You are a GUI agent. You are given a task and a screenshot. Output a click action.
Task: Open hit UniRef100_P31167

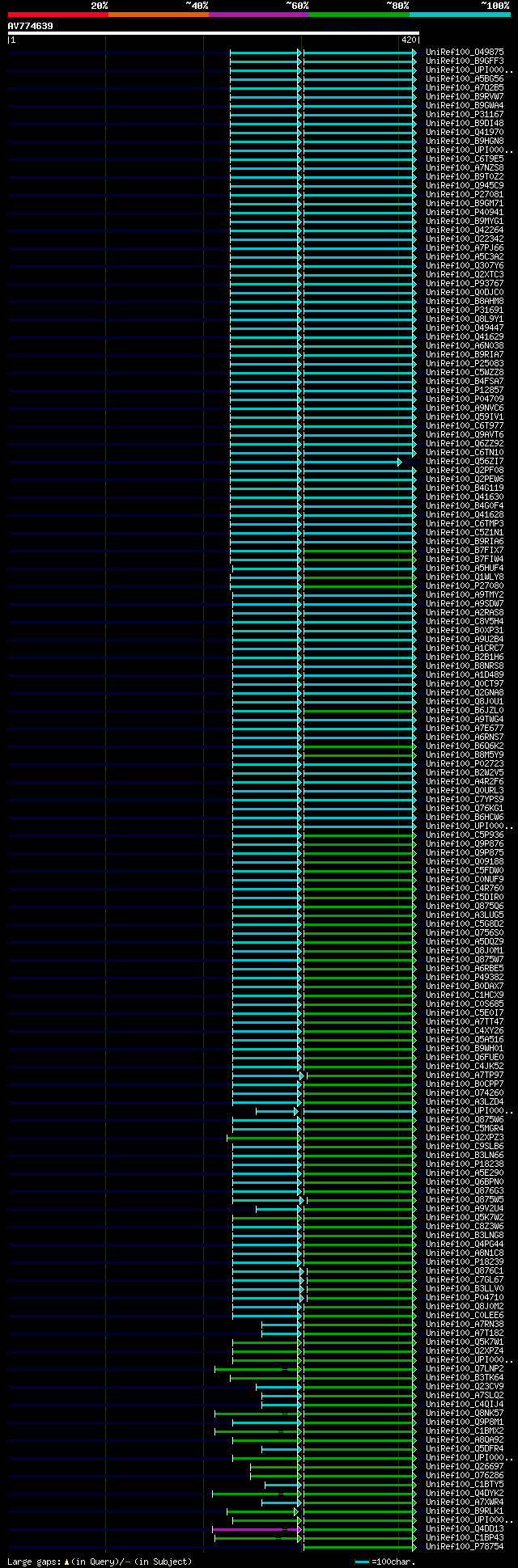[x=465, y=115]
